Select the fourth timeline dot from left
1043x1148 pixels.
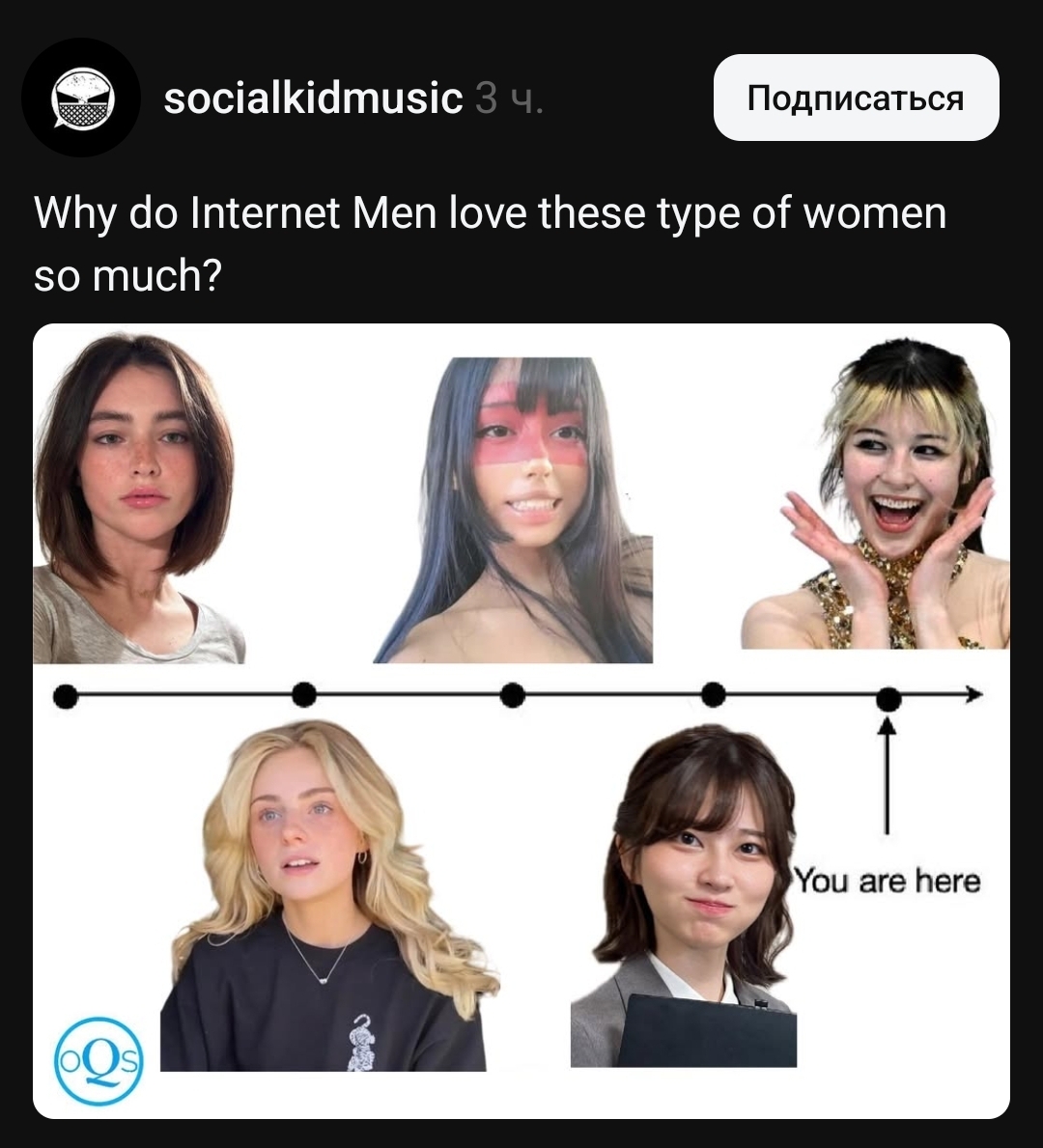click(x=714, y=694)
